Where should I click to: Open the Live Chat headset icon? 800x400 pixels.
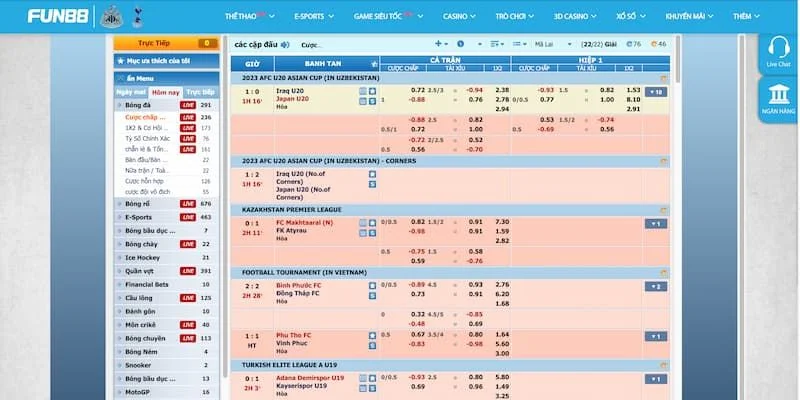(x=778, y=52)
